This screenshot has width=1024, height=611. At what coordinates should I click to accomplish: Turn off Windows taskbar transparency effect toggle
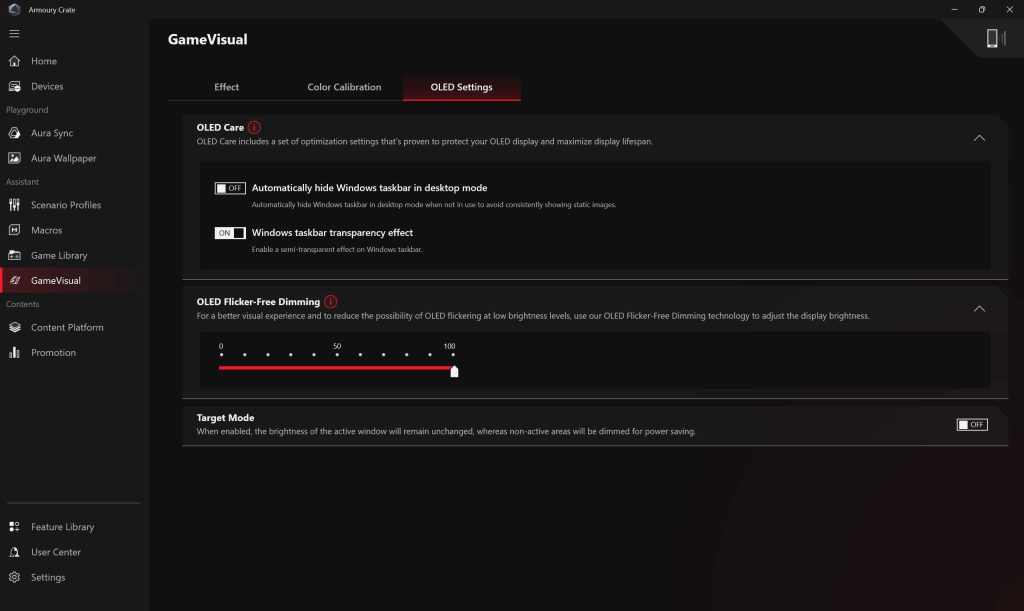pos(230,233)
